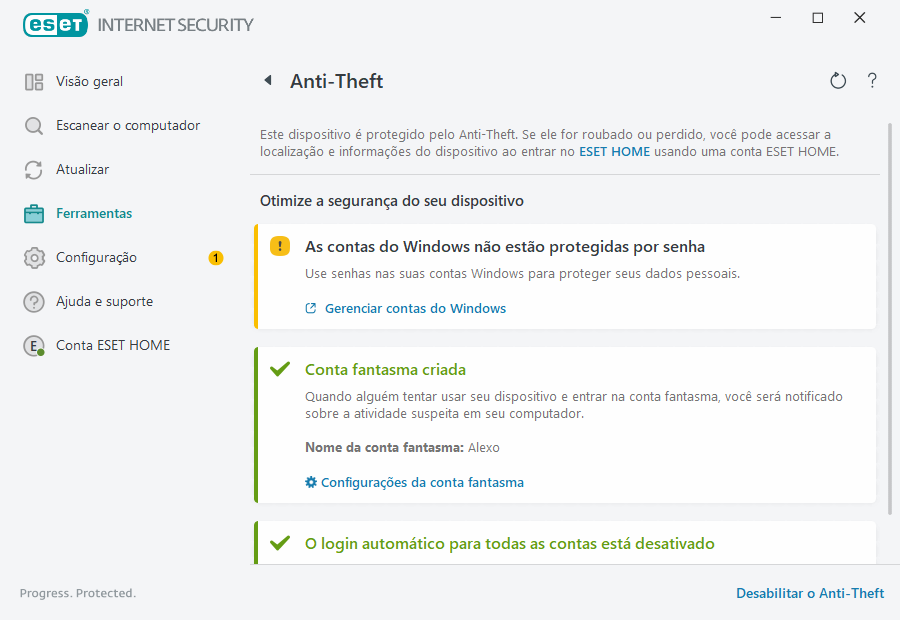Open the ESET logo

[56, 24]
